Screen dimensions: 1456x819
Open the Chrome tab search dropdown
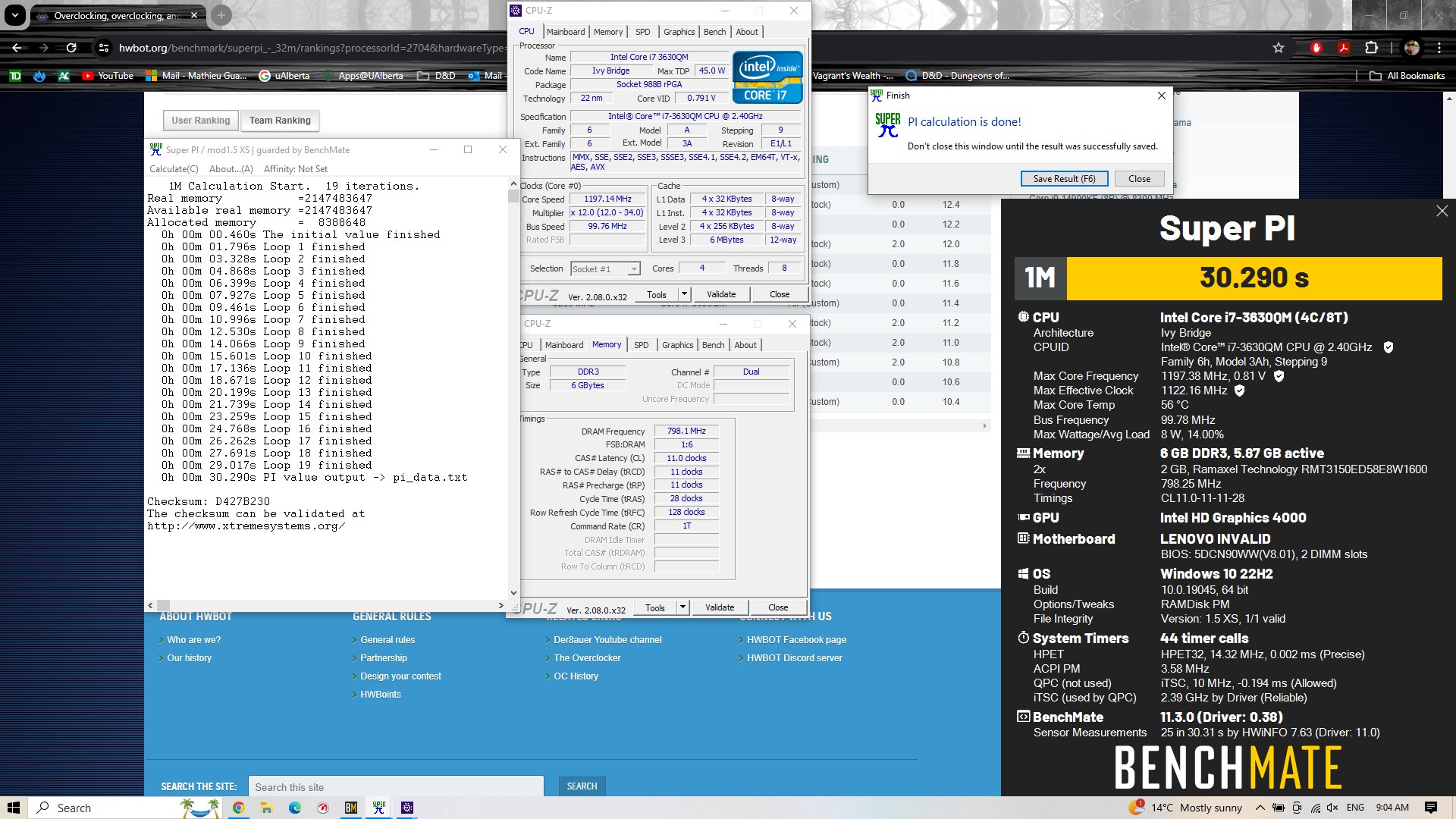coord(14,14)
